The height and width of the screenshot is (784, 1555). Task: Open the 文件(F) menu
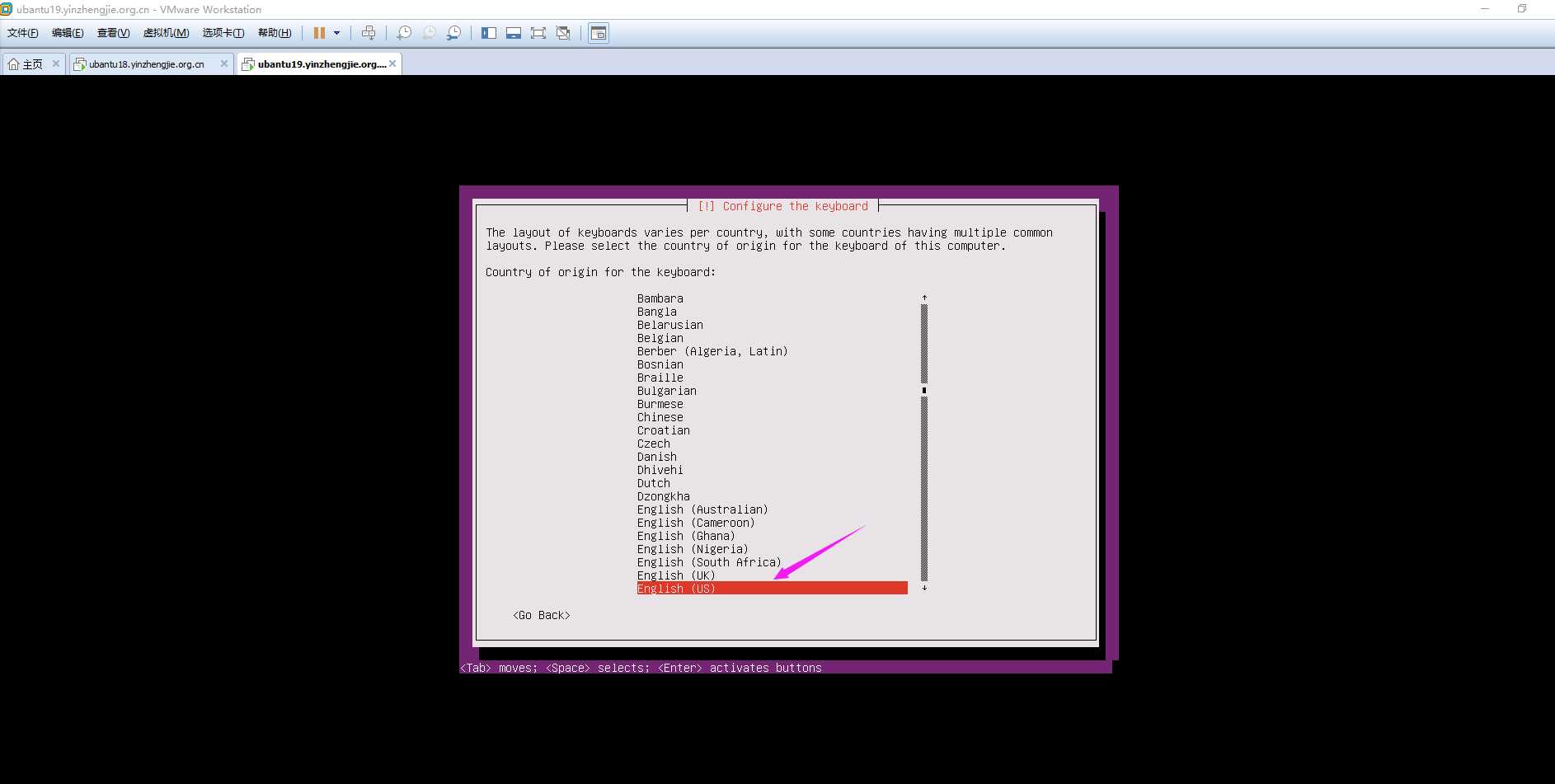pos(23,33)
